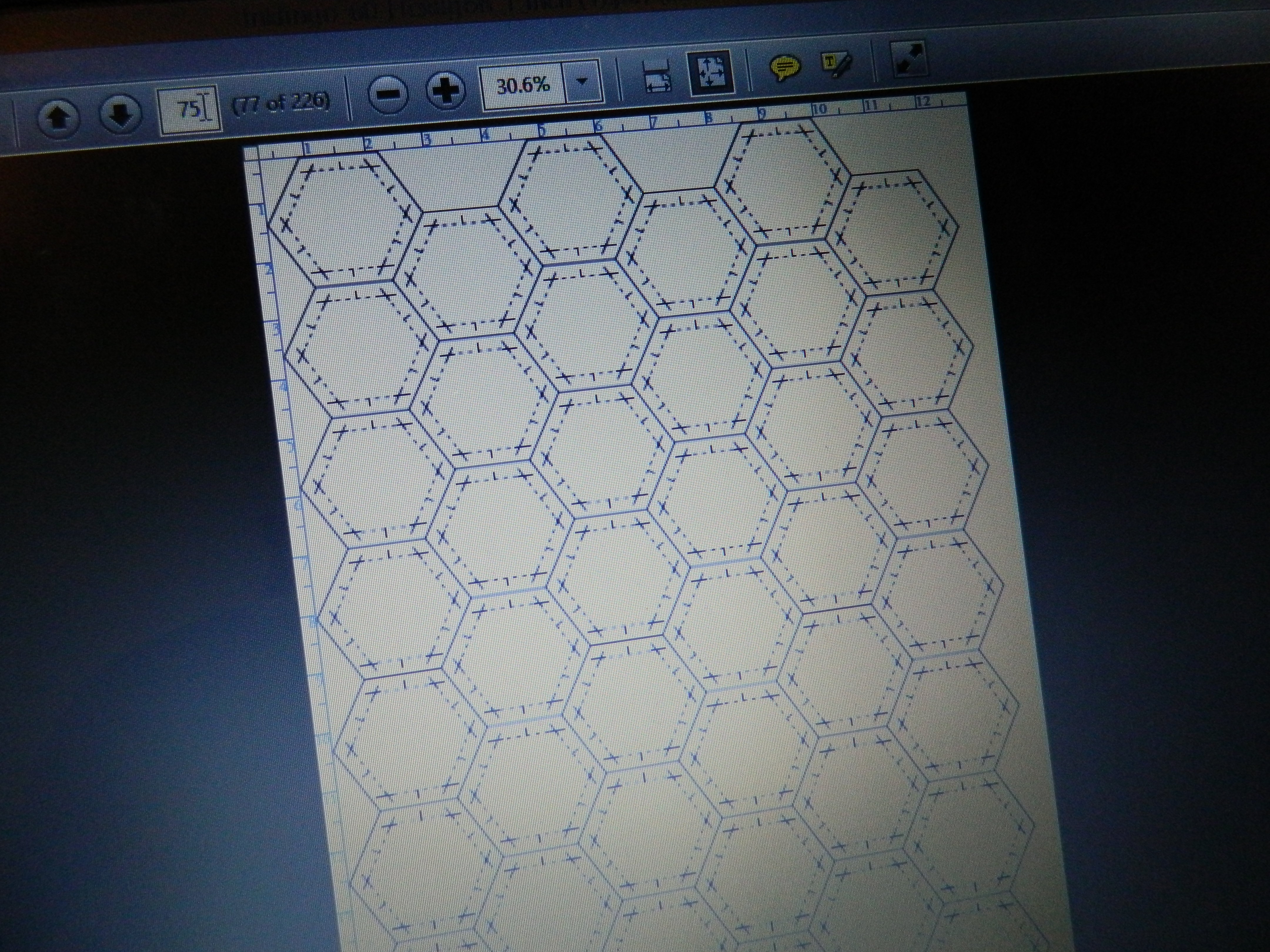The height and width of the screenshot is (952, 1270).
Task: Click the 30.6% zoom value field
Action: pyautogui.click(x=522, y=87)
